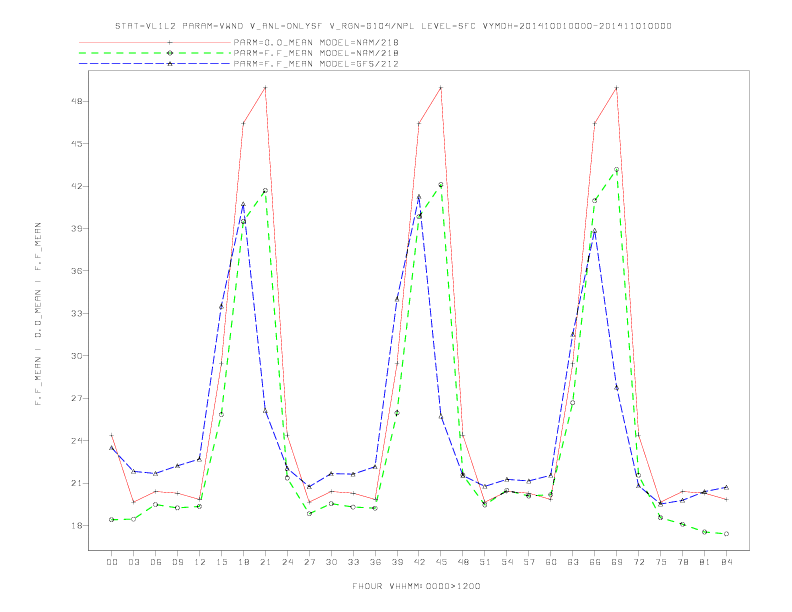Click x-axis forecast hour label 33

tap(353, 562)
